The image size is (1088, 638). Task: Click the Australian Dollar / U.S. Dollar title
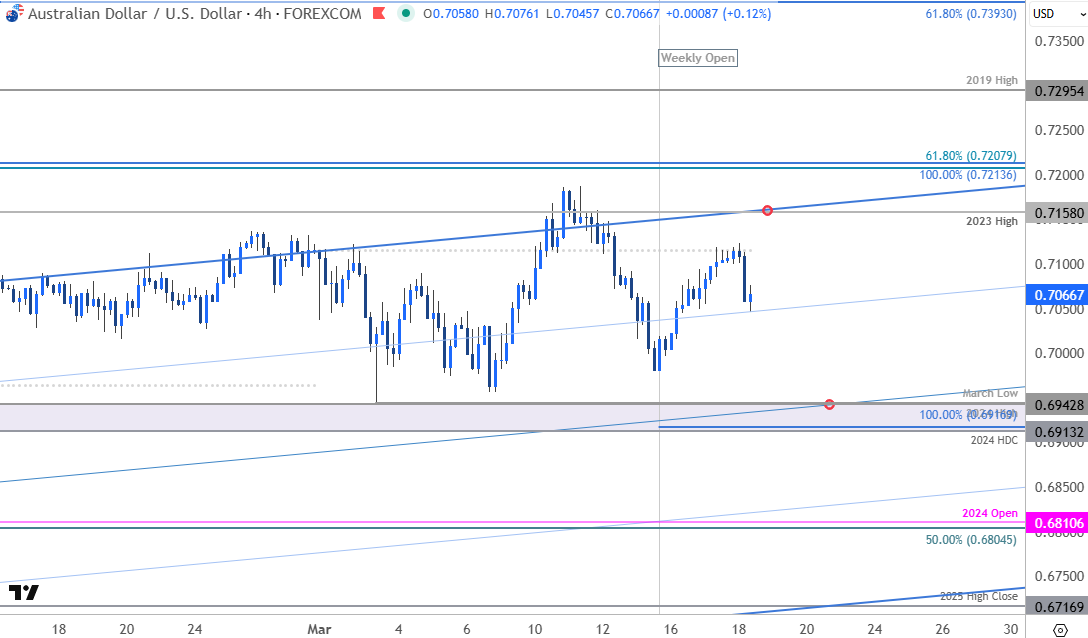coord(135,13)
